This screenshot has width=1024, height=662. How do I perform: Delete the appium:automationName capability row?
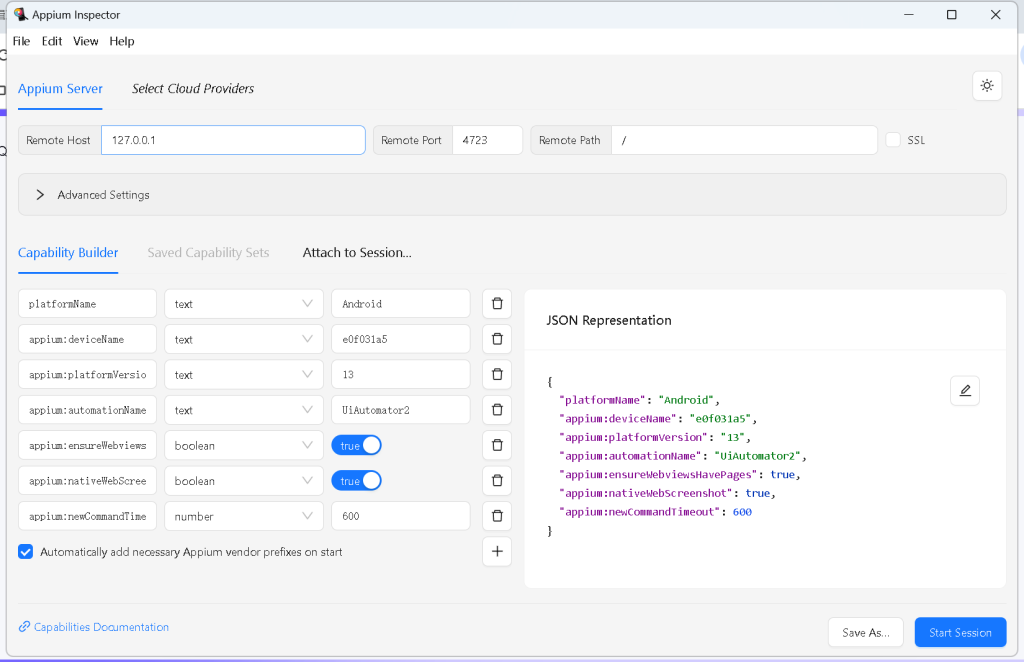pos(497,409)
